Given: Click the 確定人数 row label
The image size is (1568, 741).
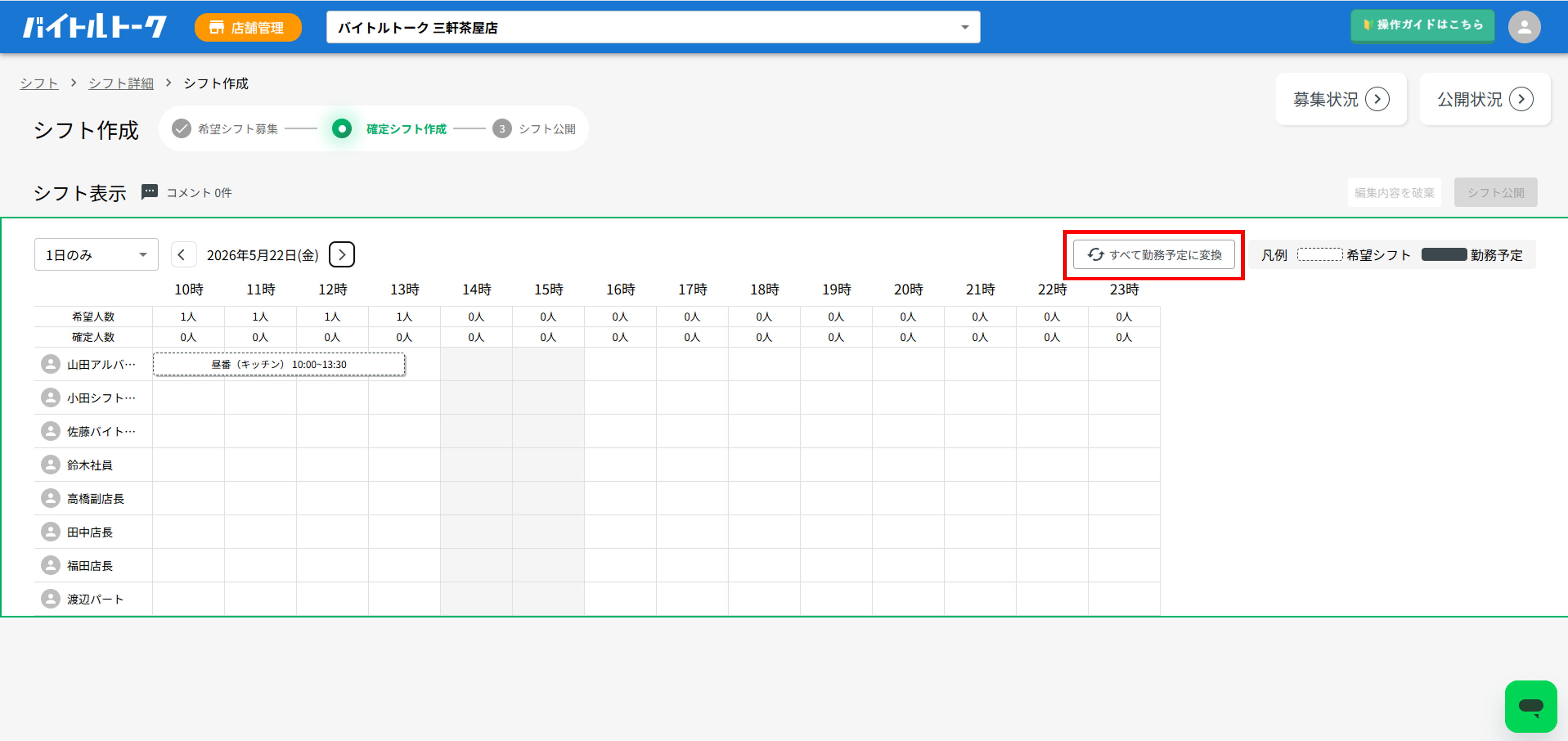Looking at the screenshot, I should [x=93, y=337].
